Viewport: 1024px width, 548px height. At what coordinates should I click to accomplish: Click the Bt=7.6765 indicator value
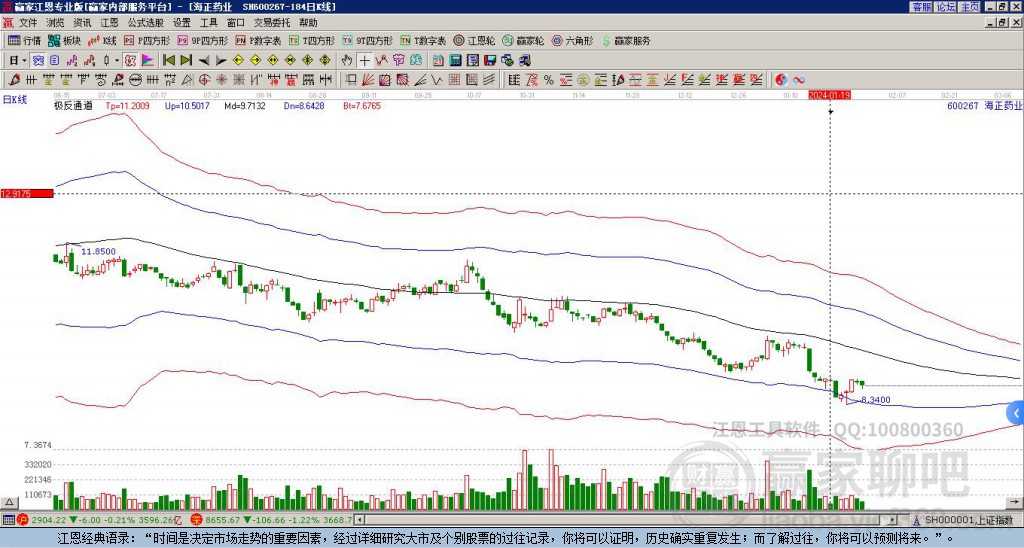(362, 105)
